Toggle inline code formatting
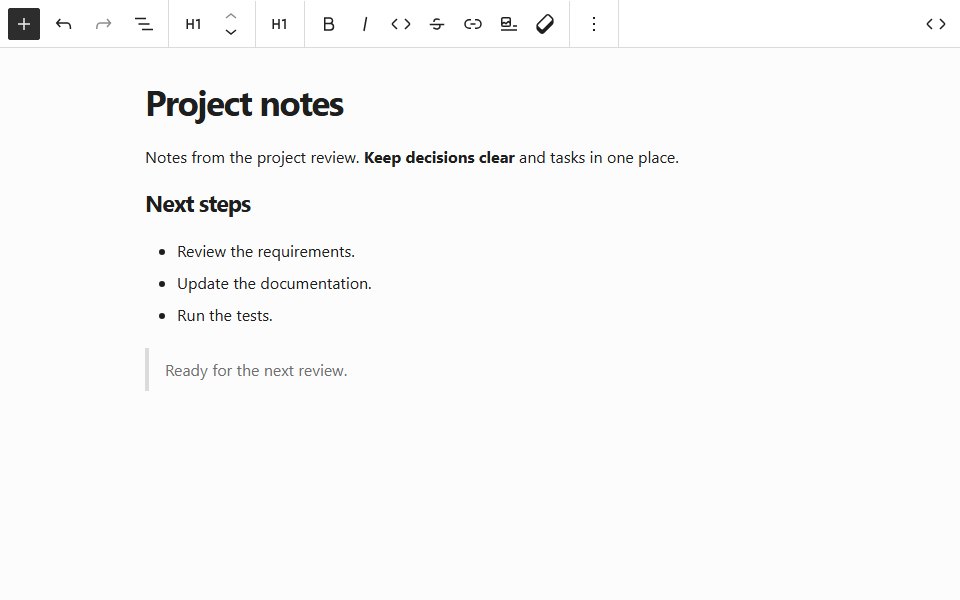Screen dimensions: 960x600 coord(401,24)
